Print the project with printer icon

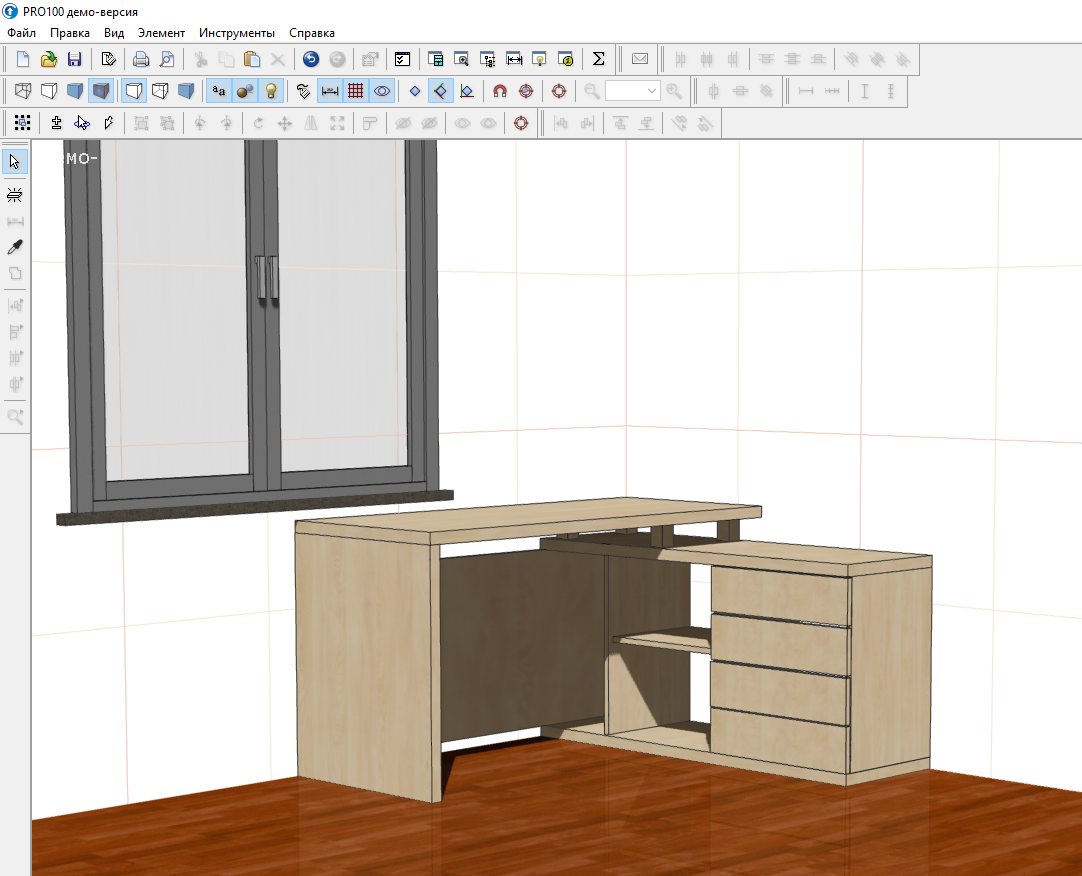(x=141, y=59)
